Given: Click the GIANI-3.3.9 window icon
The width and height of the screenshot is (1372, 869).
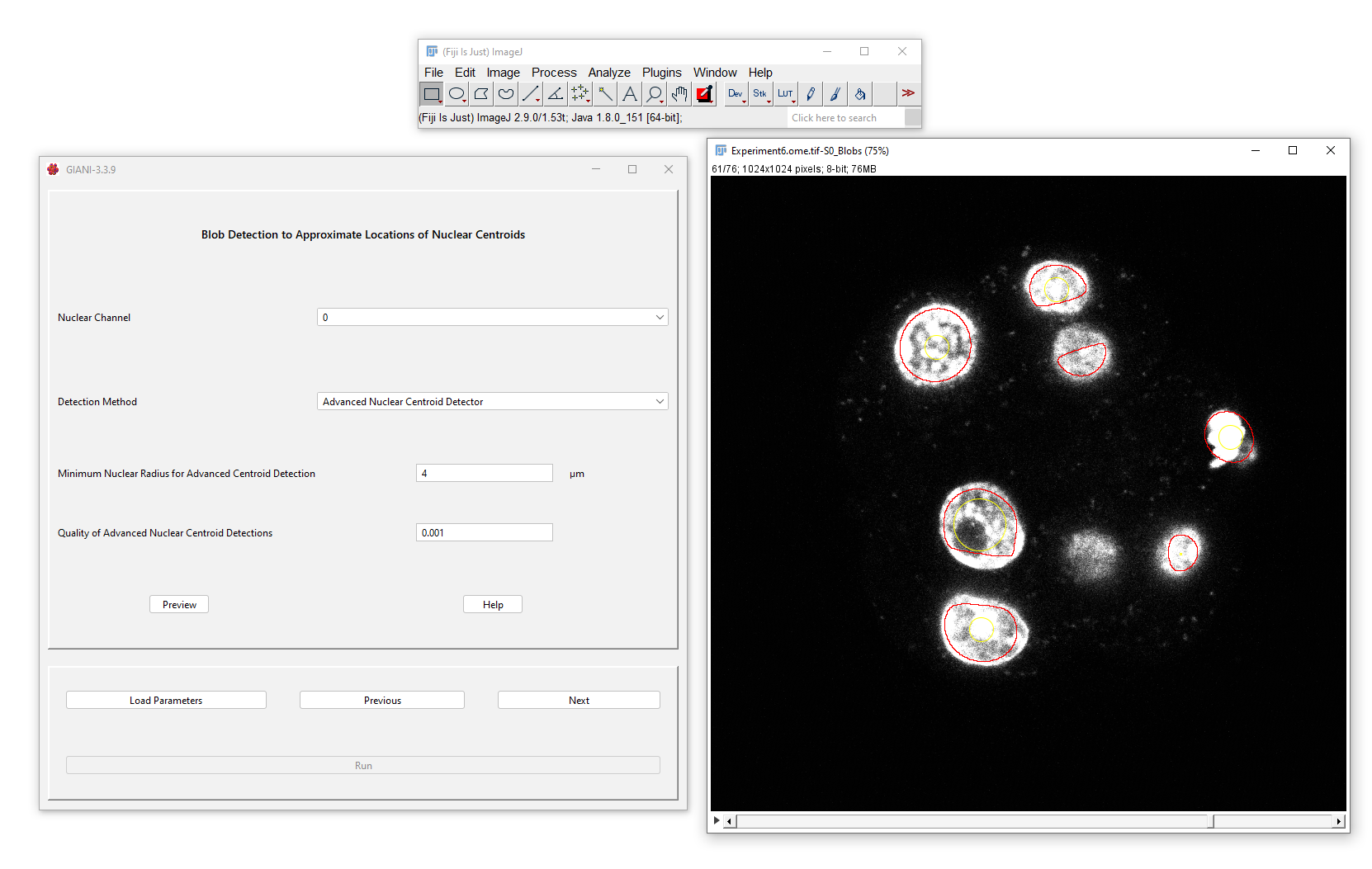Looking at the screenshot, I should click(54, 169).
